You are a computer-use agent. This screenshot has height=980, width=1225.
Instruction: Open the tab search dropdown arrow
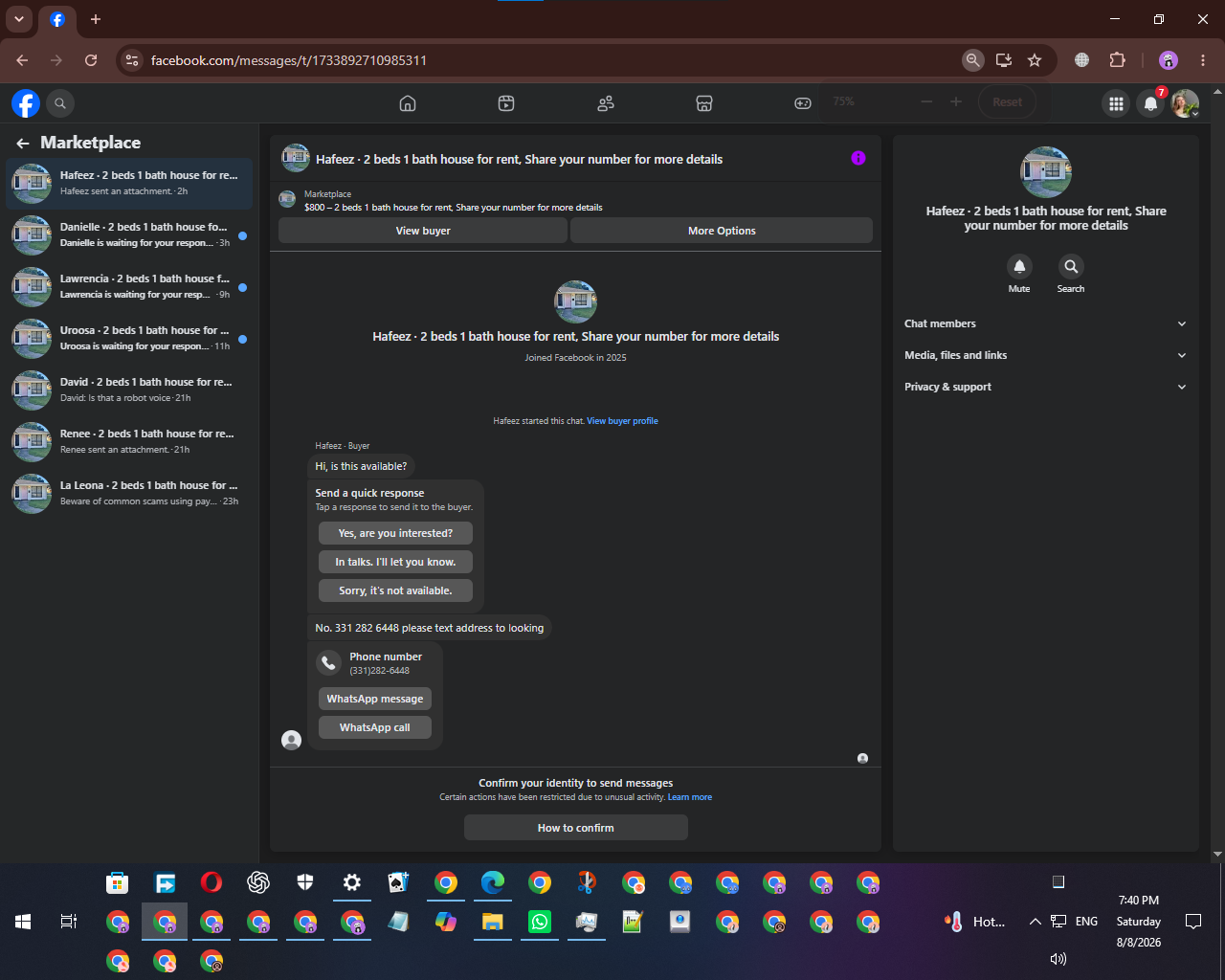tap(19, 19)
